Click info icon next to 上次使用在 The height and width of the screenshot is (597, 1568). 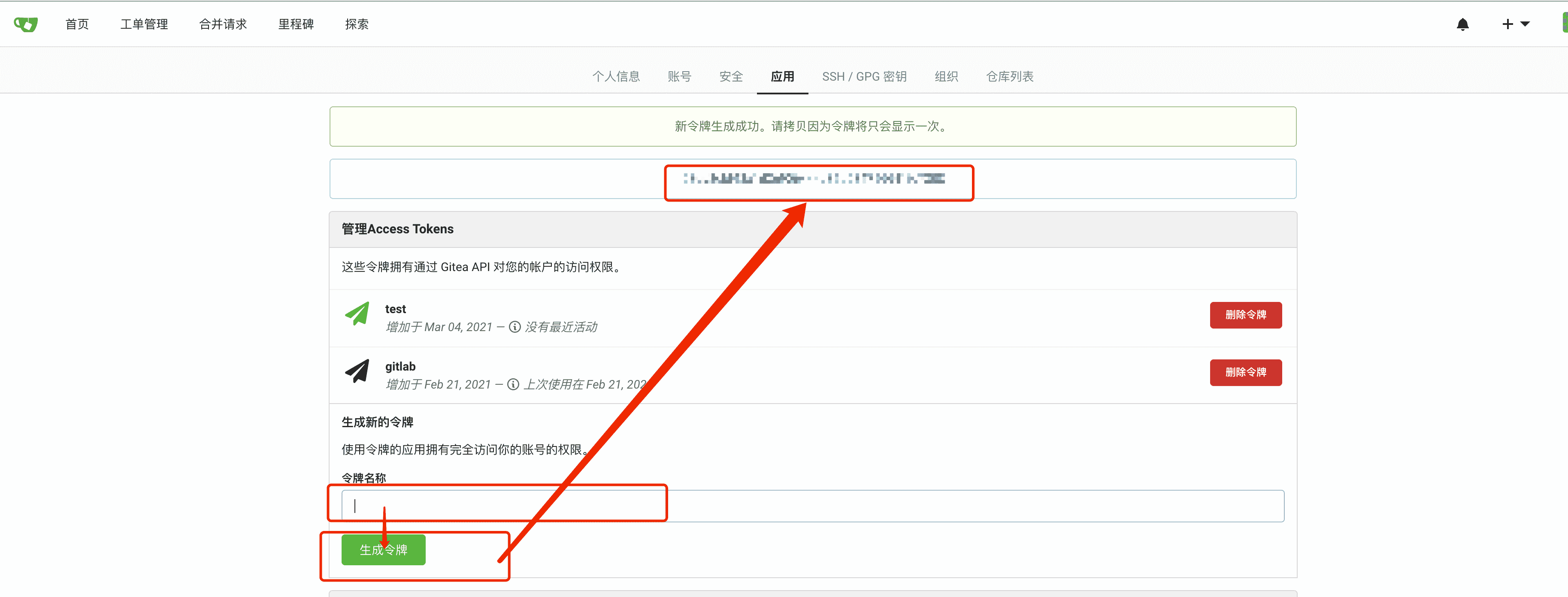coord(513,384)
